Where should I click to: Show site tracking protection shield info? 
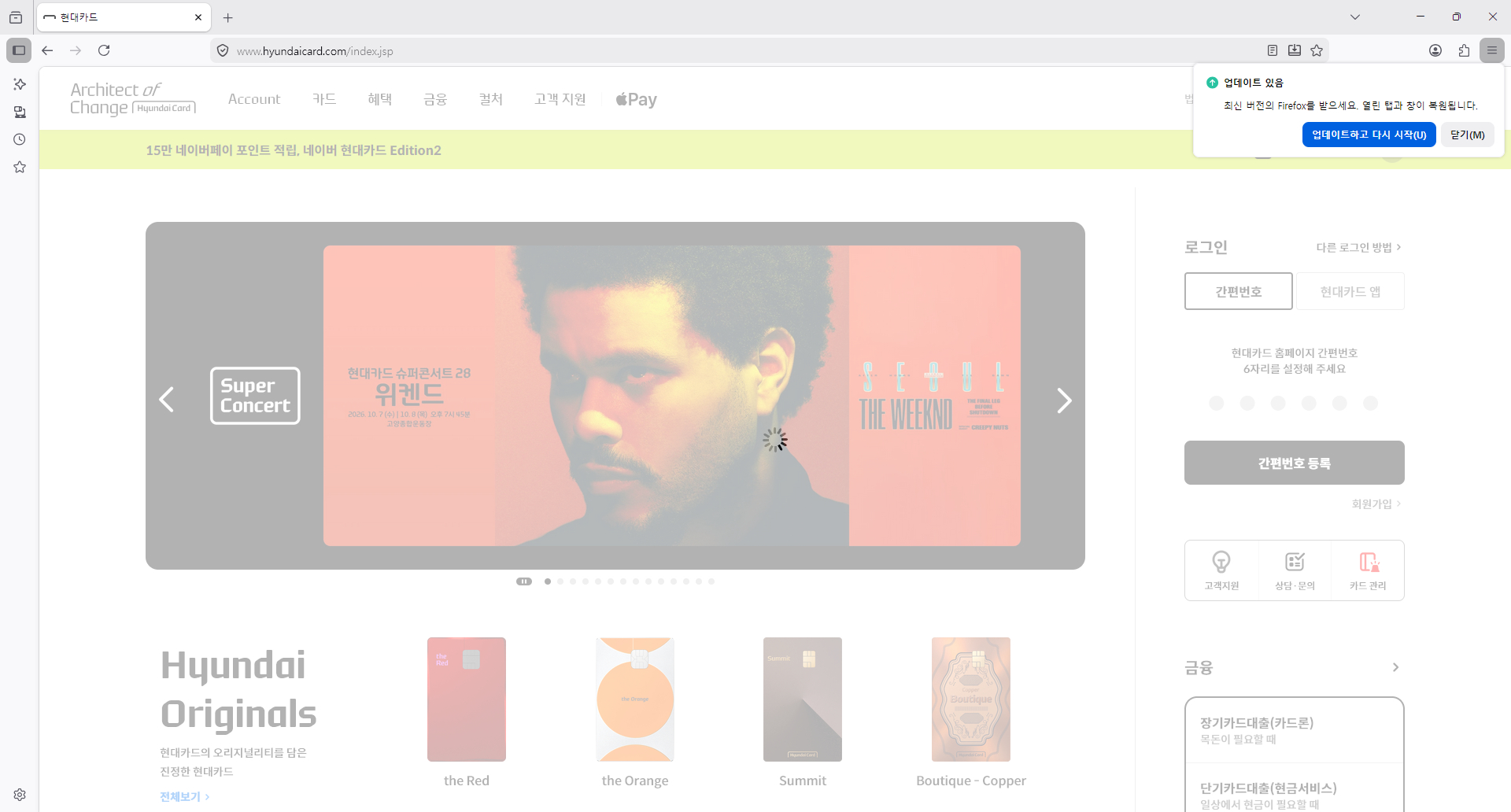(x=223, y=51)
